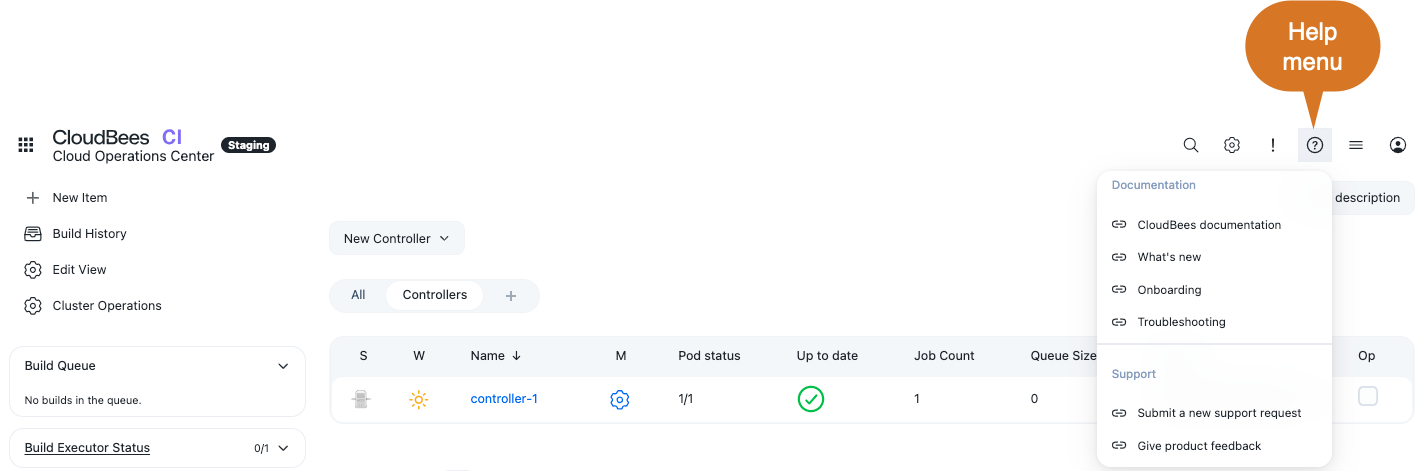
Task: Click the M column header
Action: tap(621, 355)
